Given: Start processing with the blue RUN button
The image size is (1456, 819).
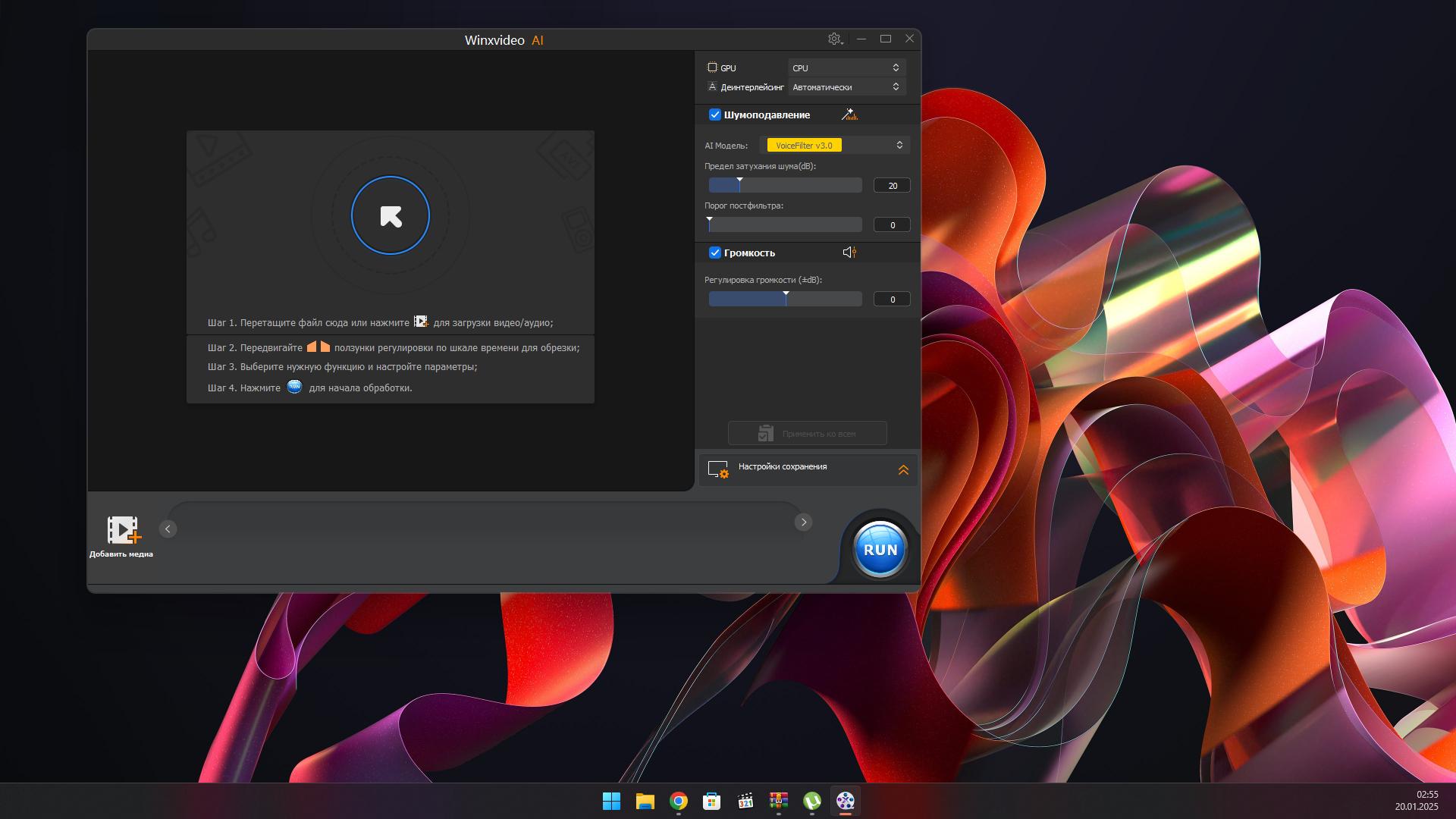Looking at the screenshot, I should 880,550.
